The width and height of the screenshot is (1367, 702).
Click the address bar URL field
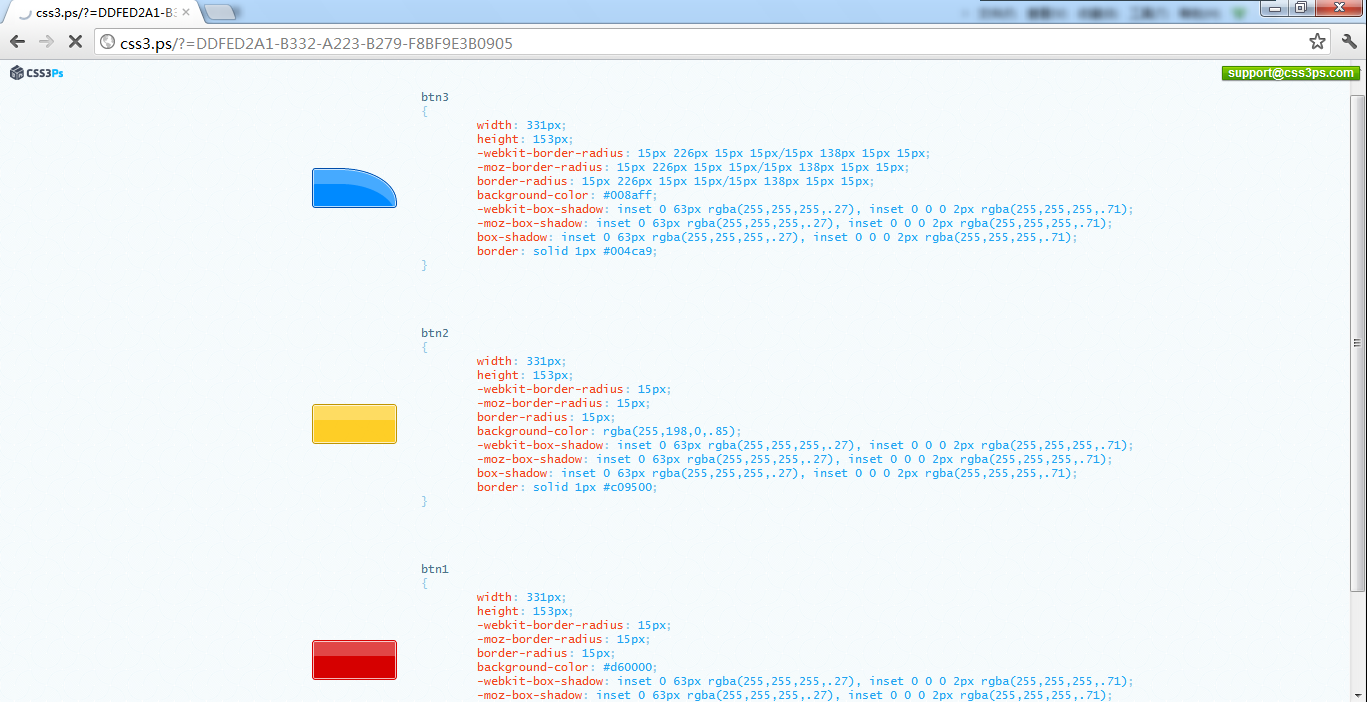point(700,43)
